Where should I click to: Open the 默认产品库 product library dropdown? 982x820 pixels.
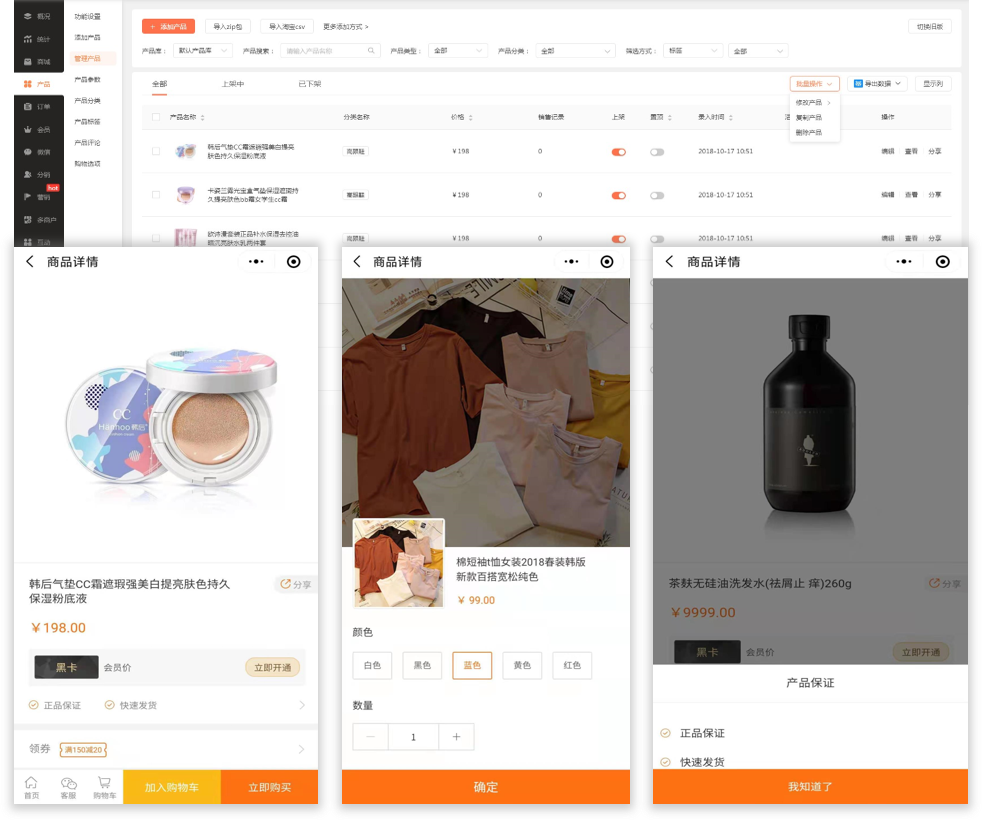[x=200, y=48]
